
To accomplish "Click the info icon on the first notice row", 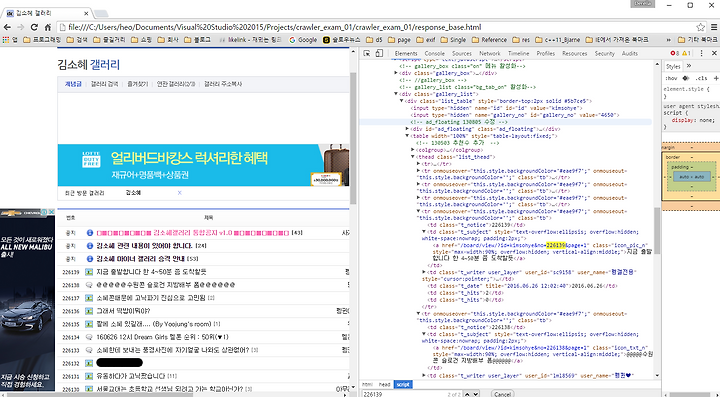I will (90, 233).
